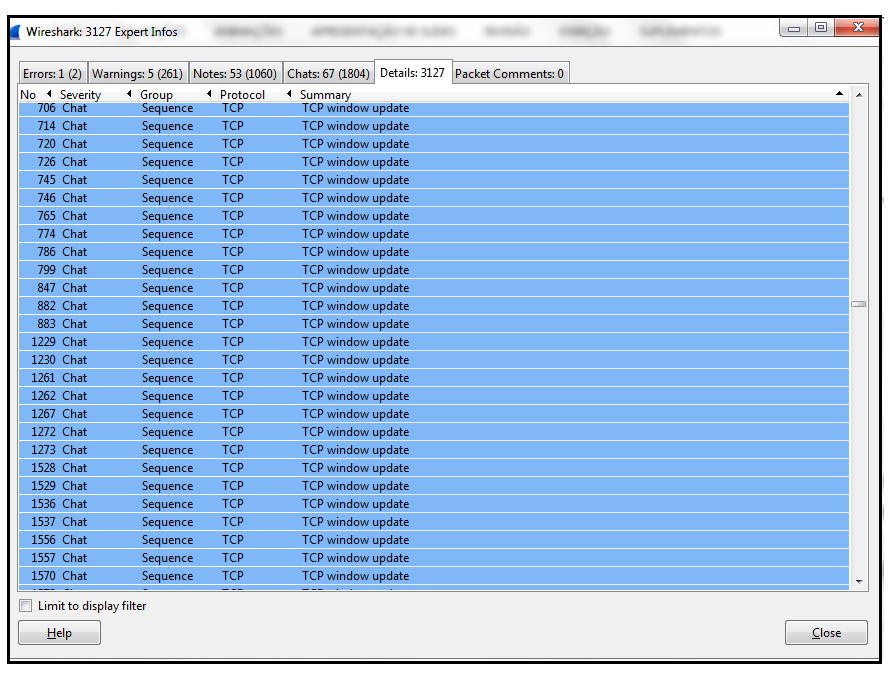The image size is (891, 677).
Task: Show the Chats: 67 (1804) tab
Action: click(328, 74)
